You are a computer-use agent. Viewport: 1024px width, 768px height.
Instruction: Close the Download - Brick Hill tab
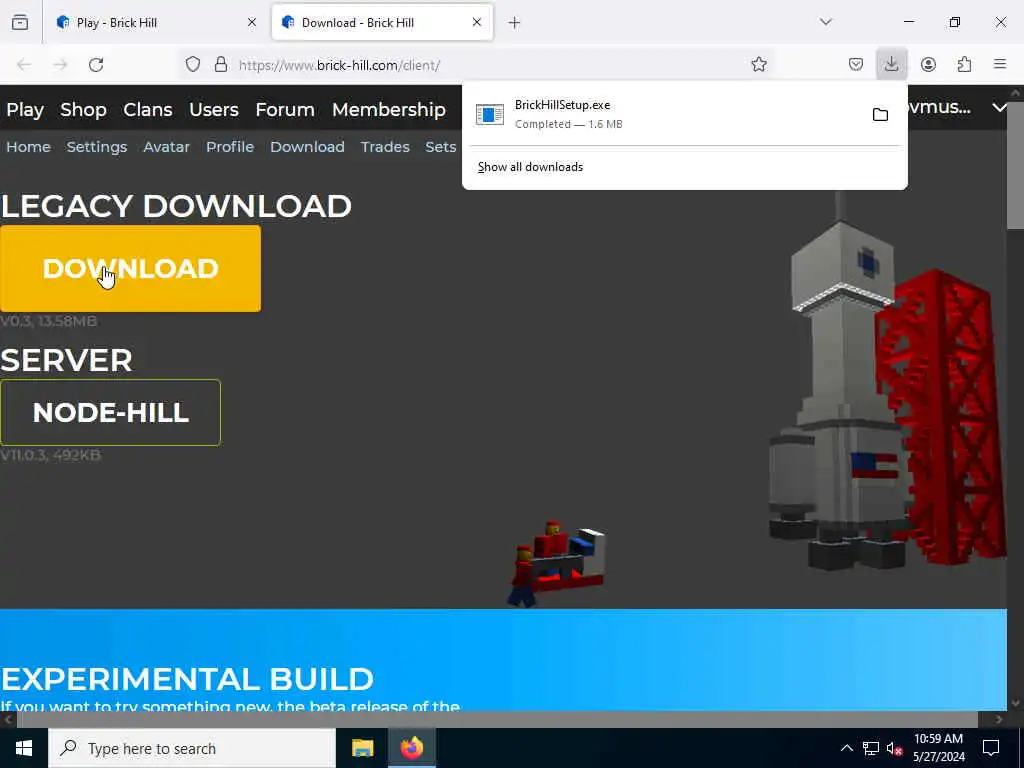(x=477, y=22)
